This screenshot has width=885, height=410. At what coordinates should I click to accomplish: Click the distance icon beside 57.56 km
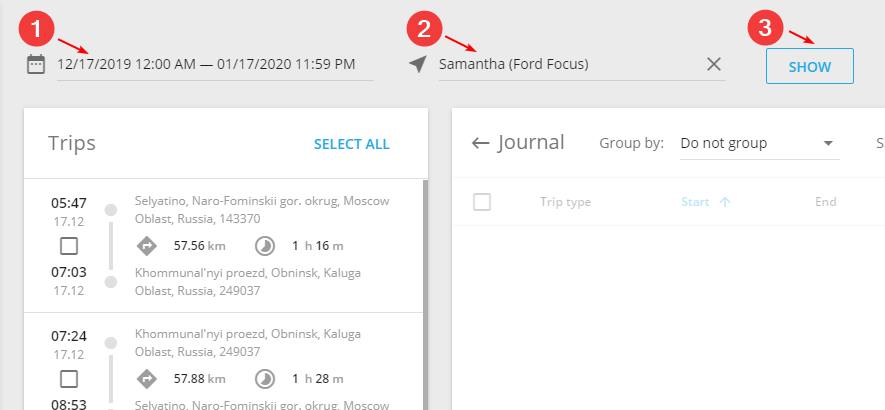pyautogui.click(x=147, y=246)
